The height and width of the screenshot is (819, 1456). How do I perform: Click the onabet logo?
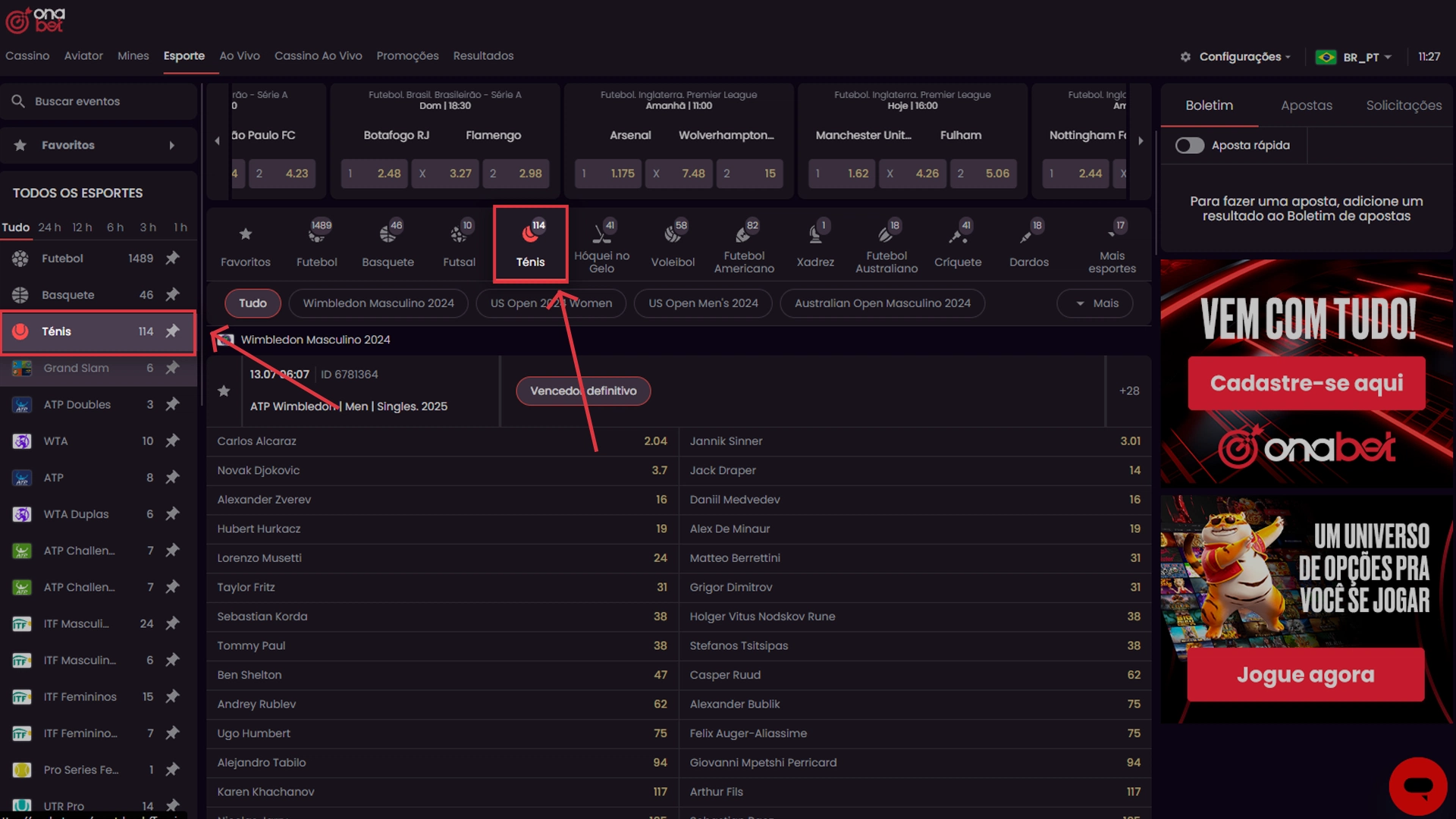(35, 20)
